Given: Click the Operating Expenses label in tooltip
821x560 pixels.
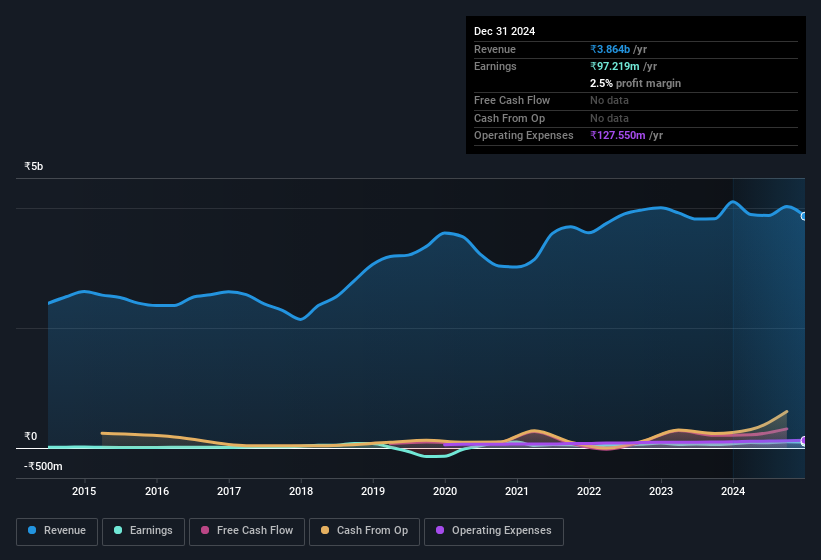Looking at the screenshot, I should 524,135.
